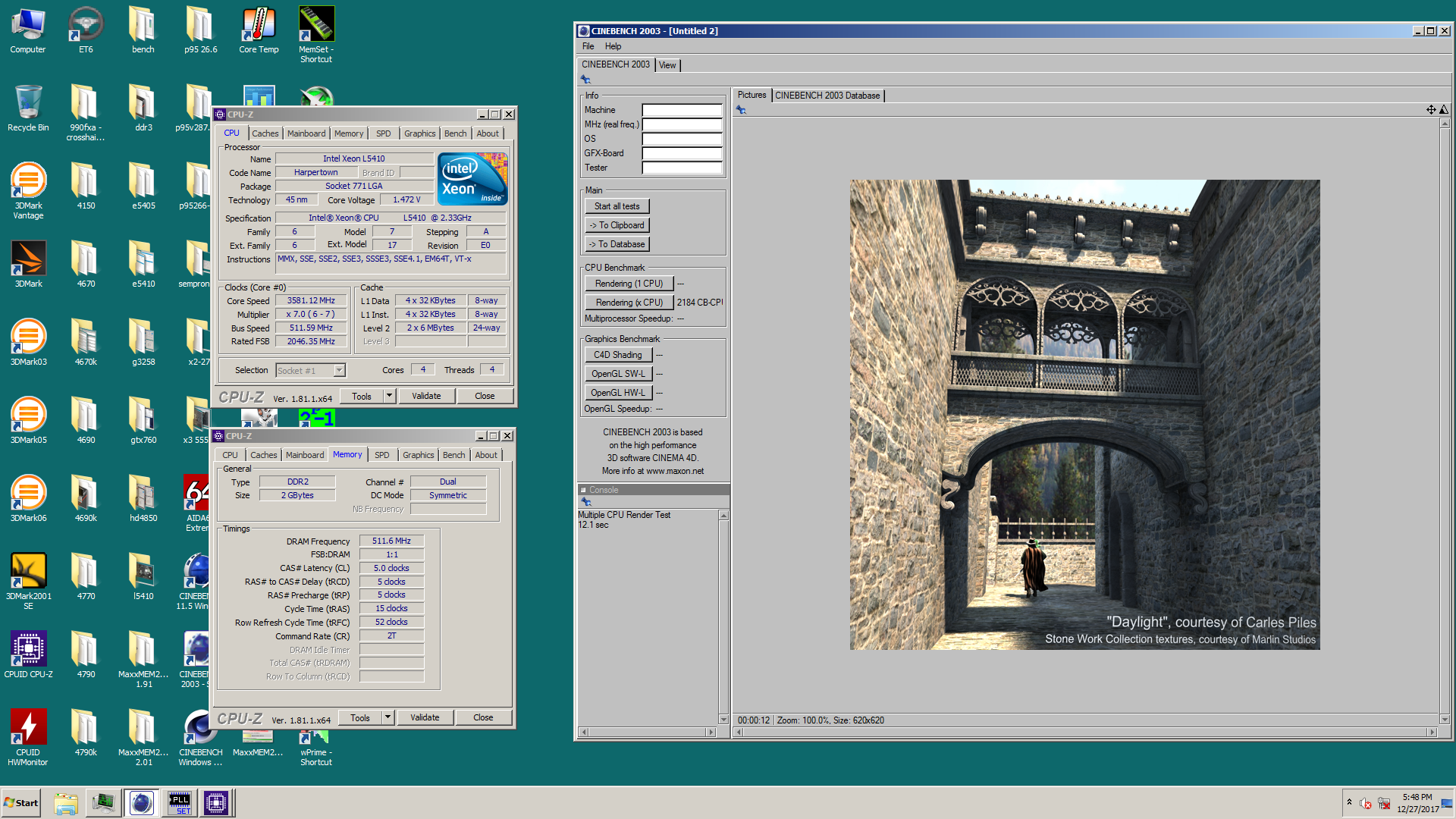Click the Machine input field
The width and height of the screenshot is (1456, 819).
682,110
